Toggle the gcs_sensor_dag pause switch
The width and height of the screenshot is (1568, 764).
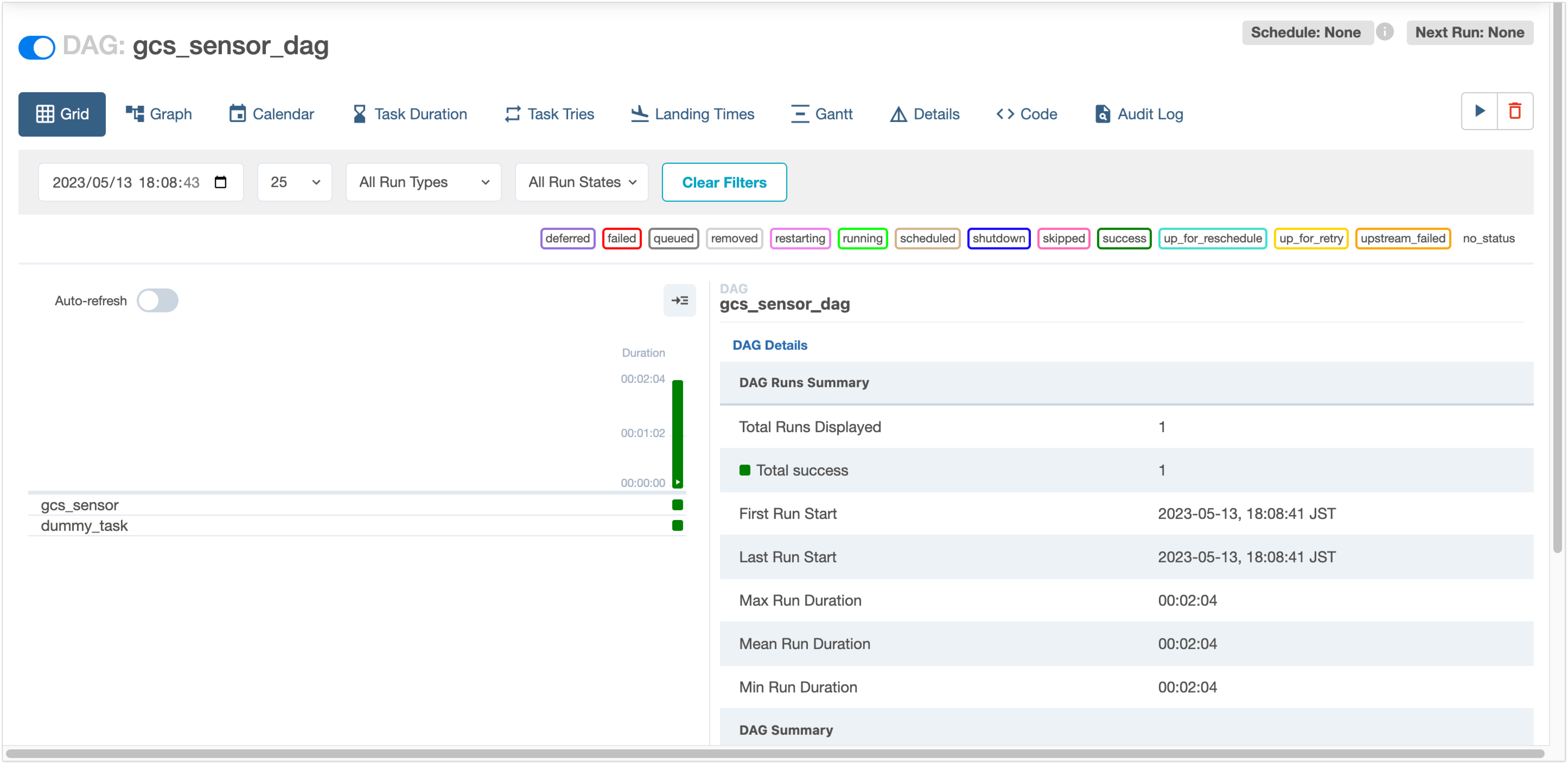(x=37, y=47)
